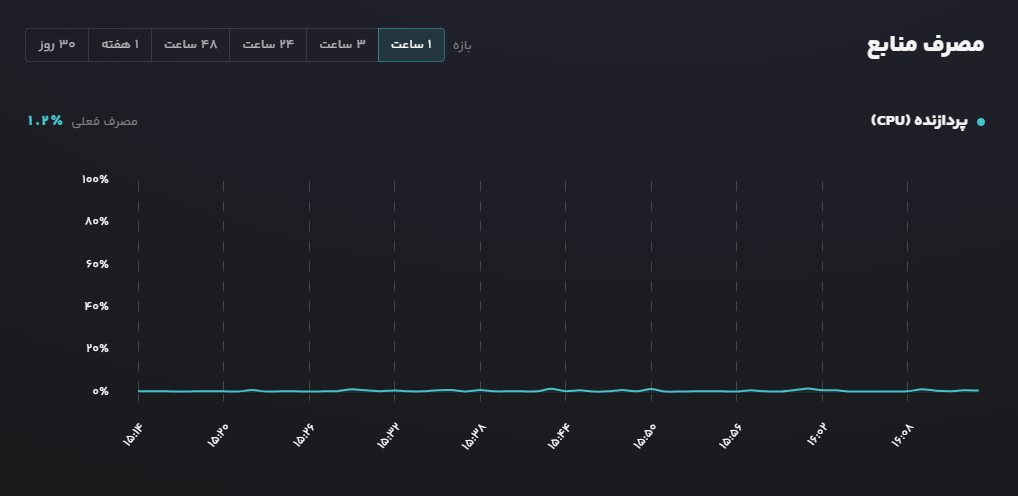Click the ۴۰% y-axis label

tap(97, 306)
